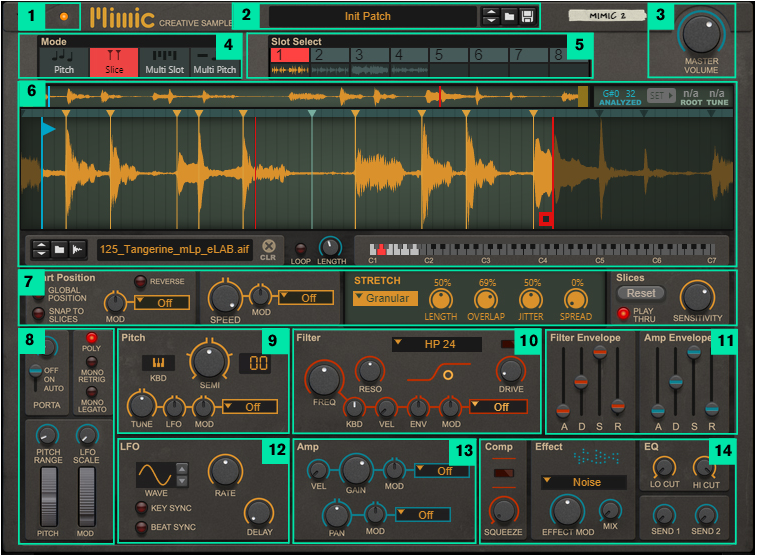Toggle the LOOP button
The image size is (757, 559).
(300, 249)
